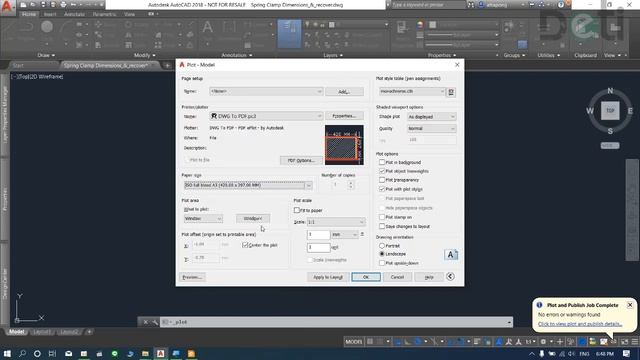
Task: Click the Cancel button in Plot dialog
Action: (x=397, y=277)
